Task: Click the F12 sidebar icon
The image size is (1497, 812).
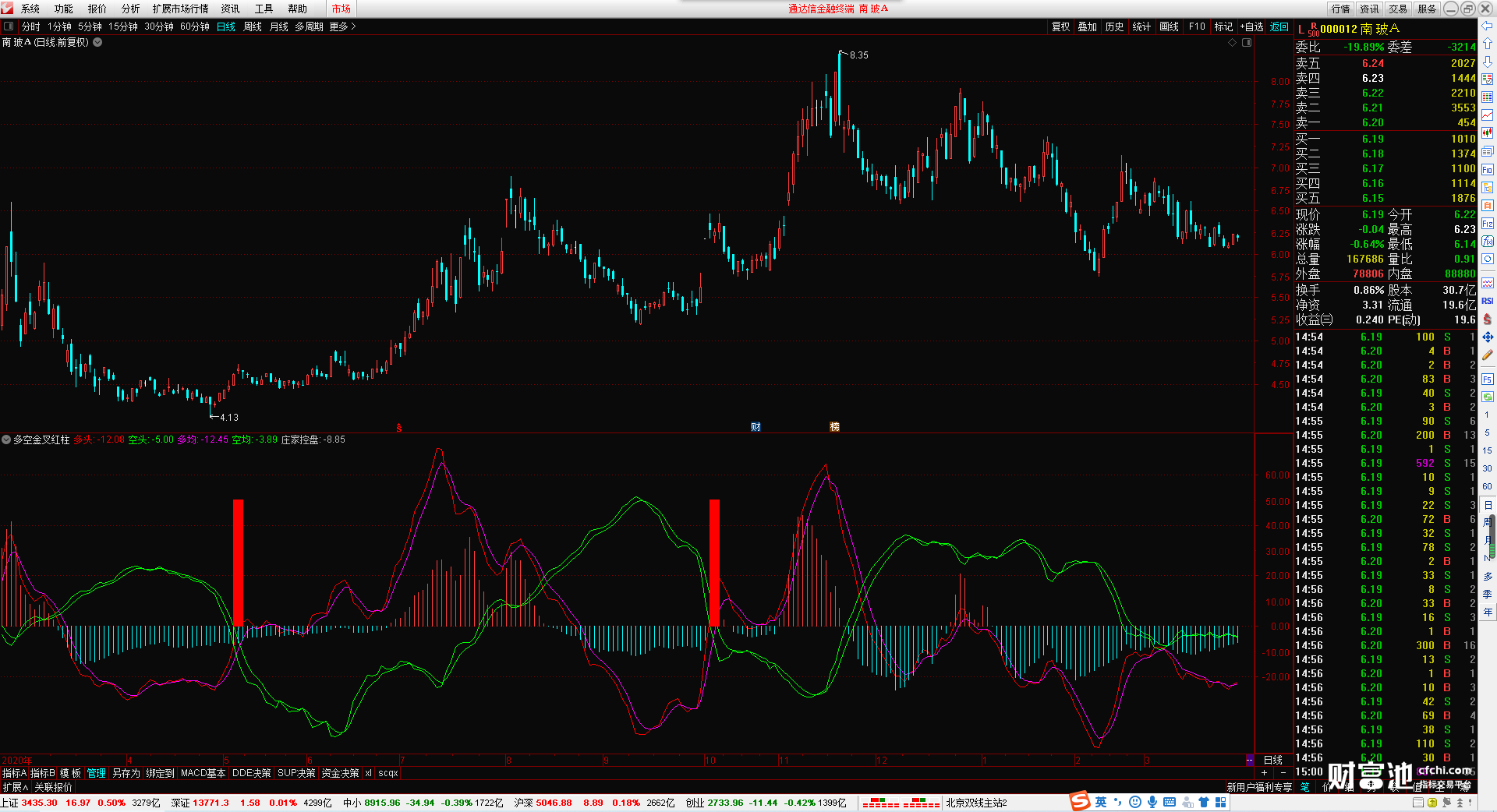Action: [x=1488, y=224]
